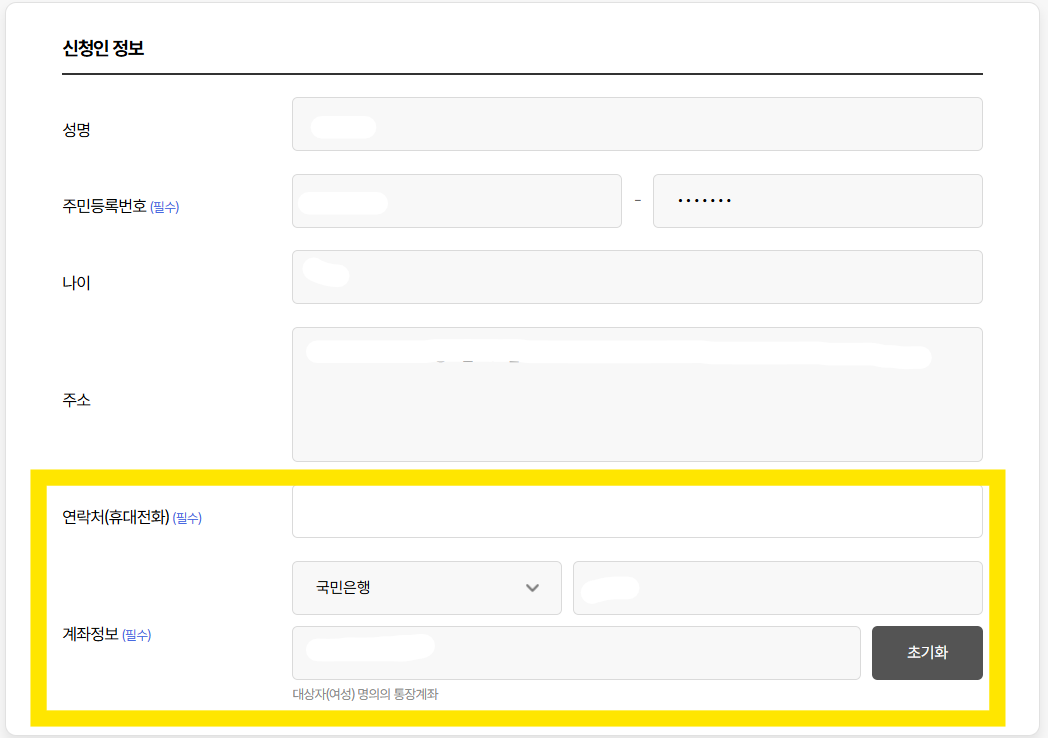Viewport: 1048px width, 738px height.
Task: Click the masked 주민등록번호 second field
Action: [x=817, y=201]
